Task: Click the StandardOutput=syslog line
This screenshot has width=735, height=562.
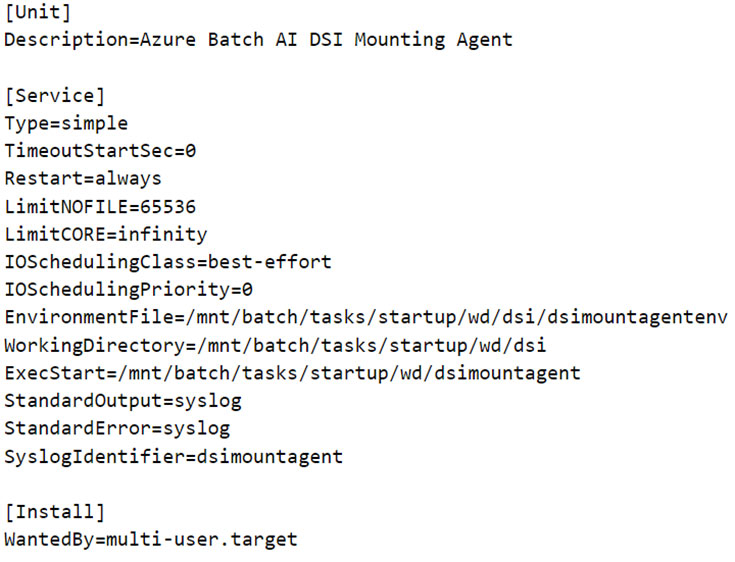Action: click(x=123, y=401)
